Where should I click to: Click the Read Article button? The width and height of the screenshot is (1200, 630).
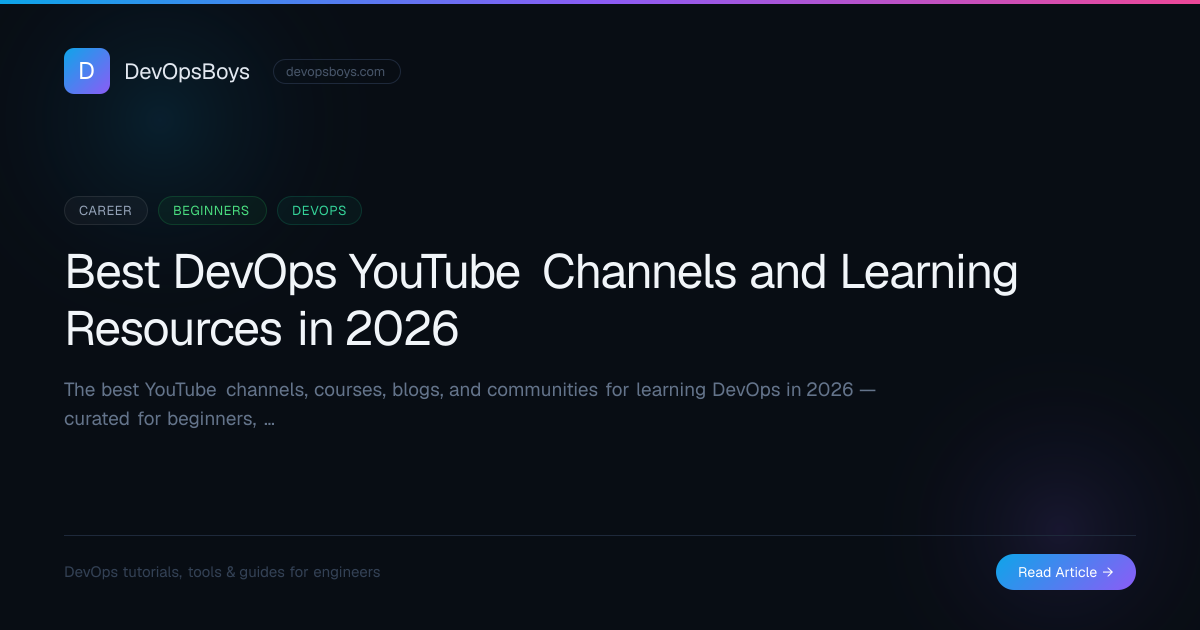(x=1066, y=572)
